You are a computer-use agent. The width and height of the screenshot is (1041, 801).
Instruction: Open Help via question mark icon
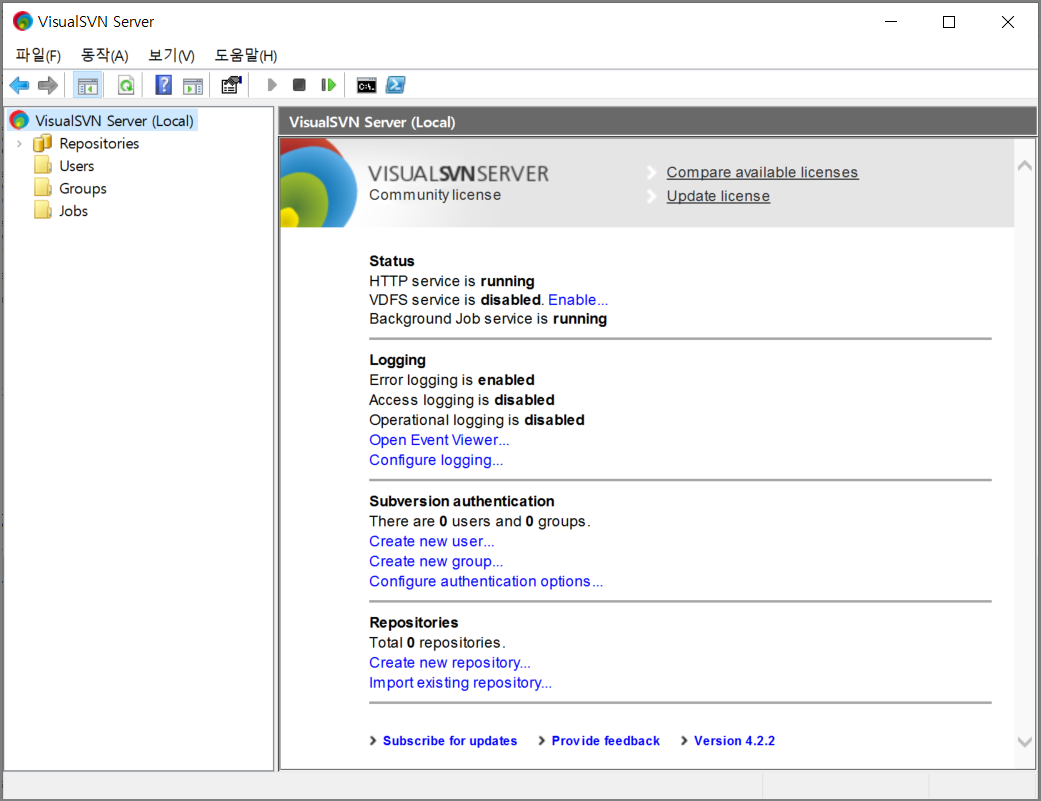click(x=163, y=85)
